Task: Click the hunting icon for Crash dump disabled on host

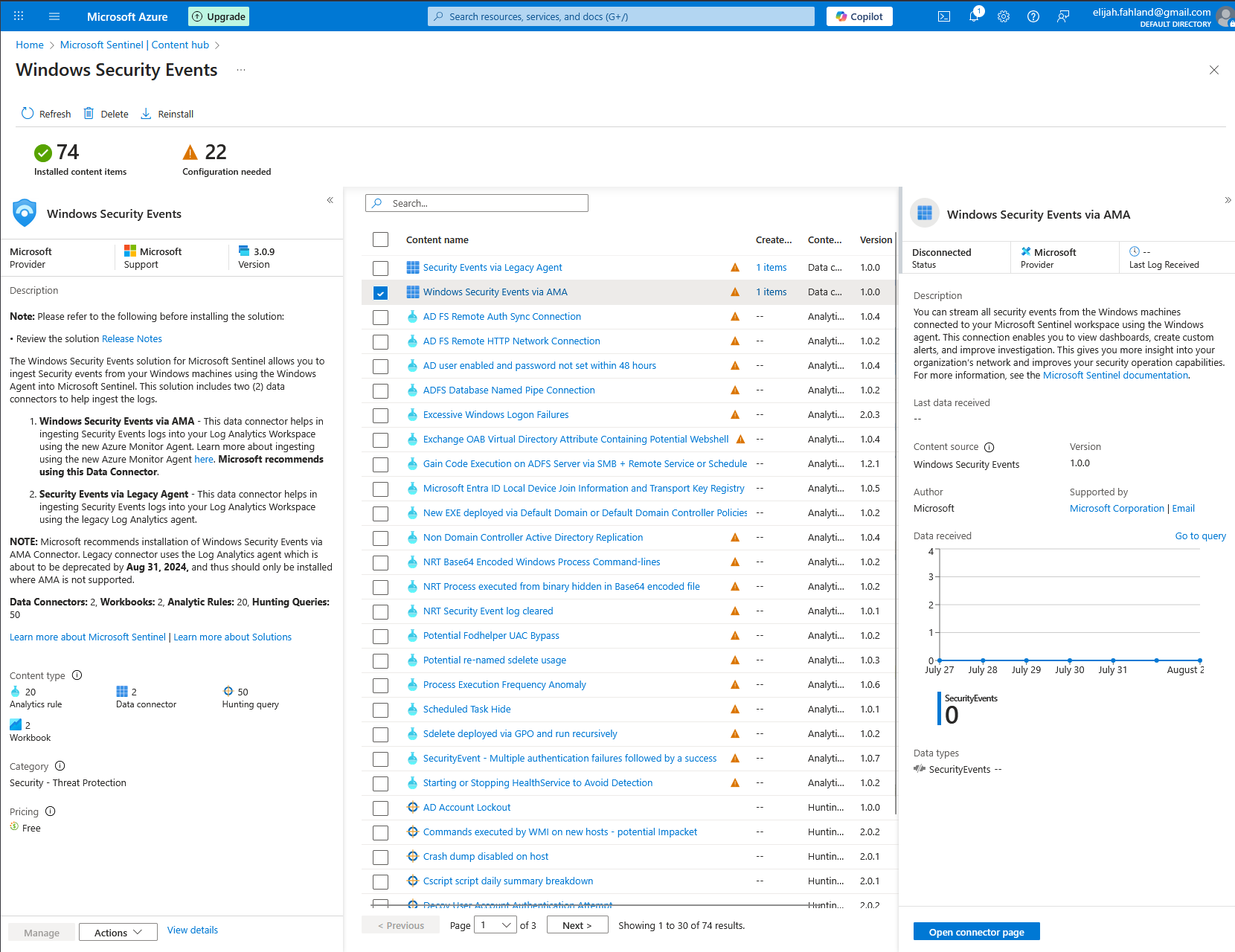Action: [413, 856]
